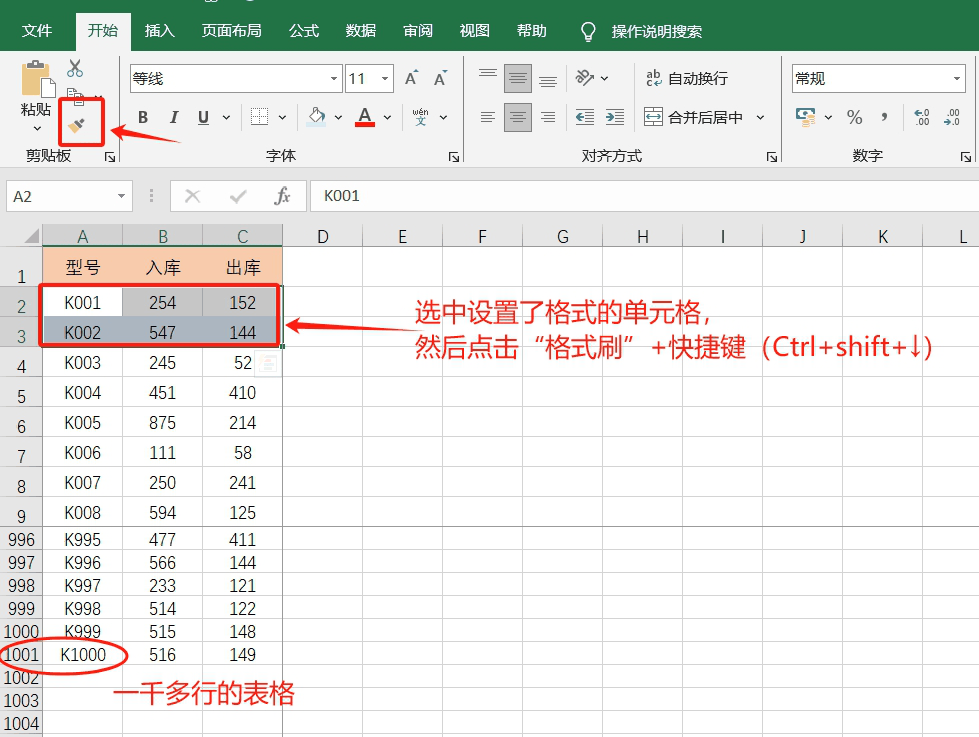This screenshot has height=737, width=979.
Task: Switch to the 数据 ribbon tab
Action: [x=360, y=30]
